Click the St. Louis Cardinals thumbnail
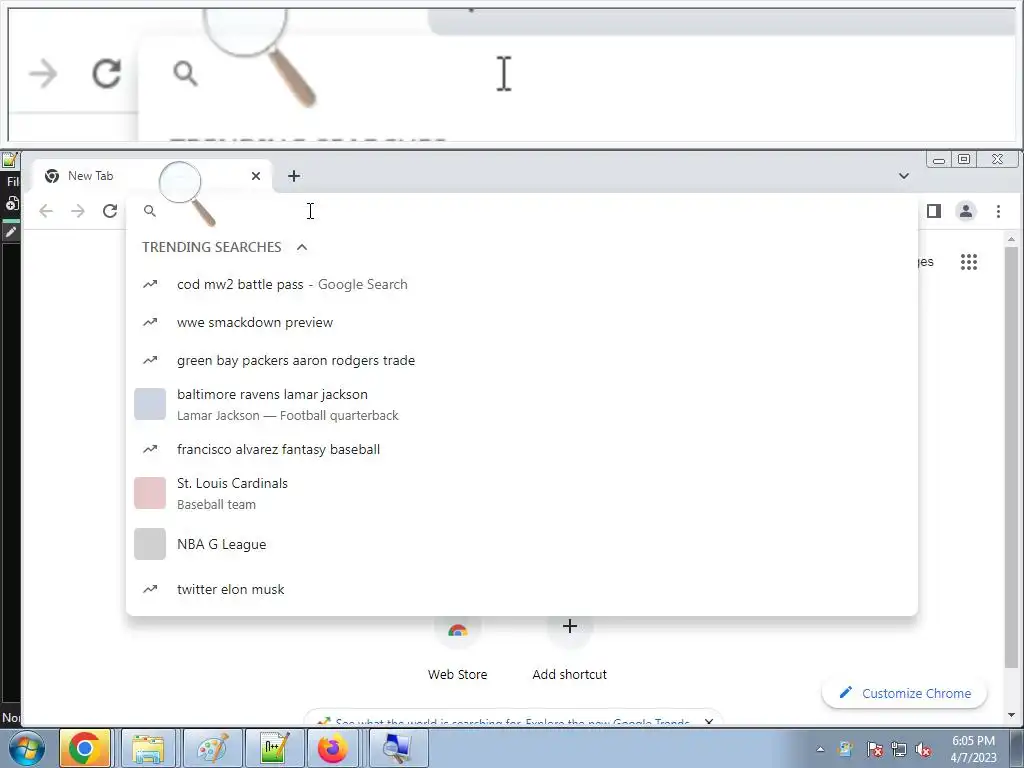Viewport: 1024px width, 768px height. click(150, 493)
